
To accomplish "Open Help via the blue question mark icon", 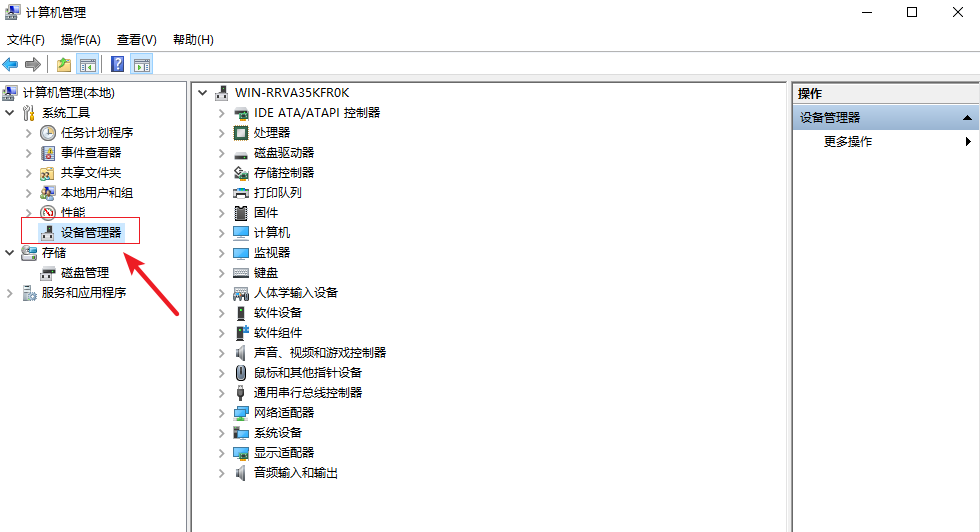I will click(x=118, y=65).
